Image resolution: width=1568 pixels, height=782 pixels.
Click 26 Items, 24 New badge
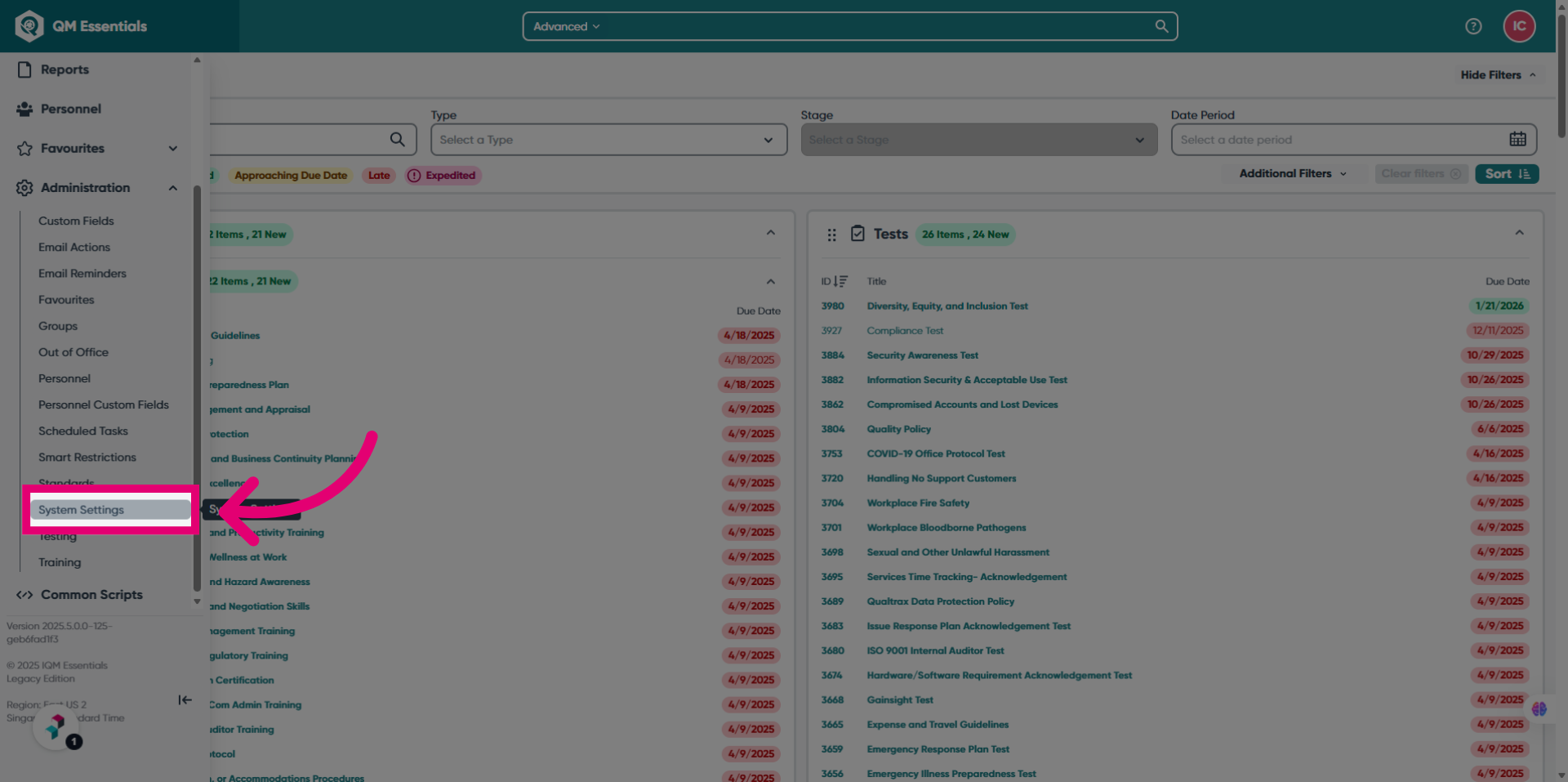[965, 235]
